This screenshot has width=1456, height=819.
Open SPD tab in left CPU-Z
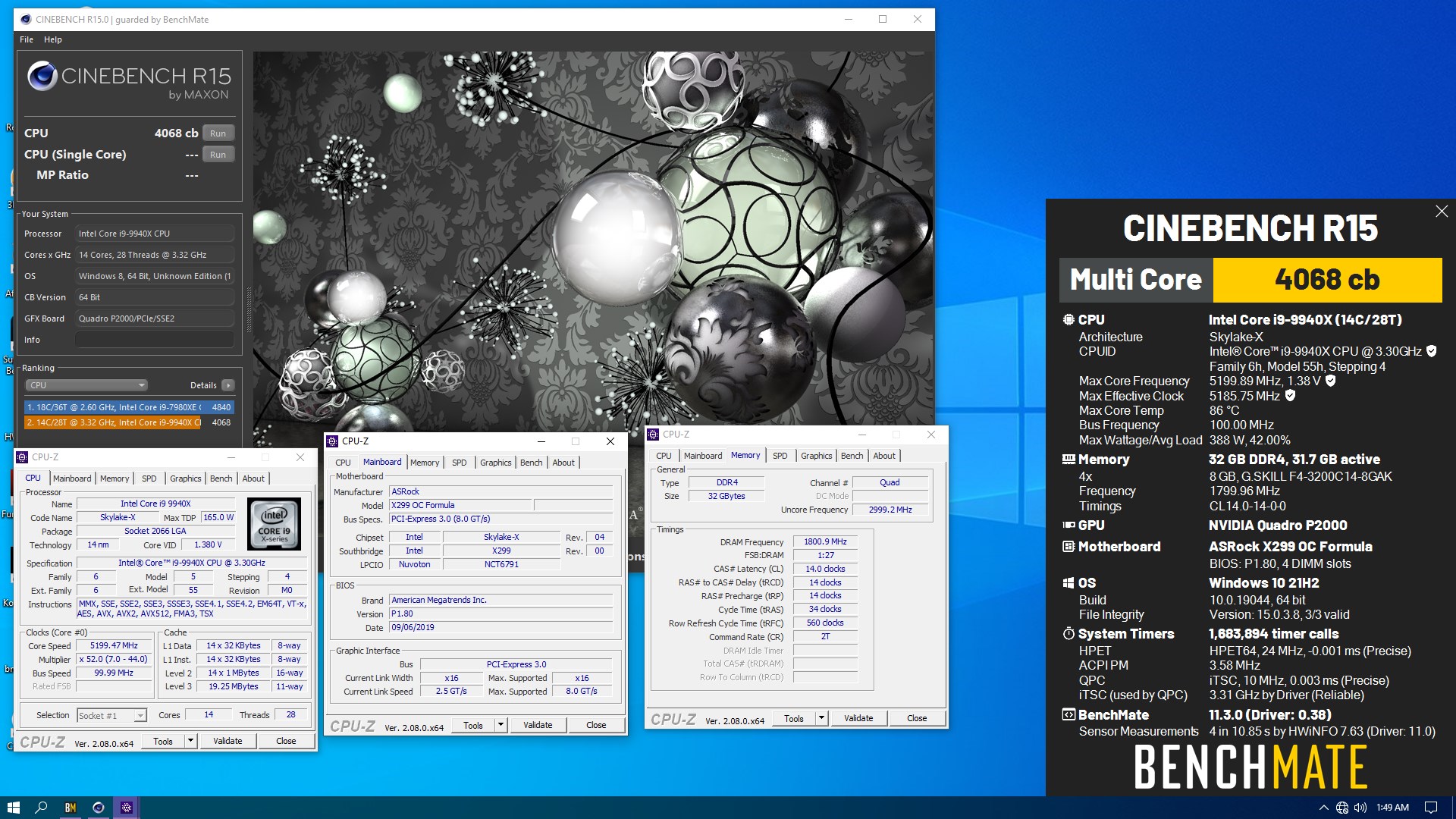(x=149, y=479)
